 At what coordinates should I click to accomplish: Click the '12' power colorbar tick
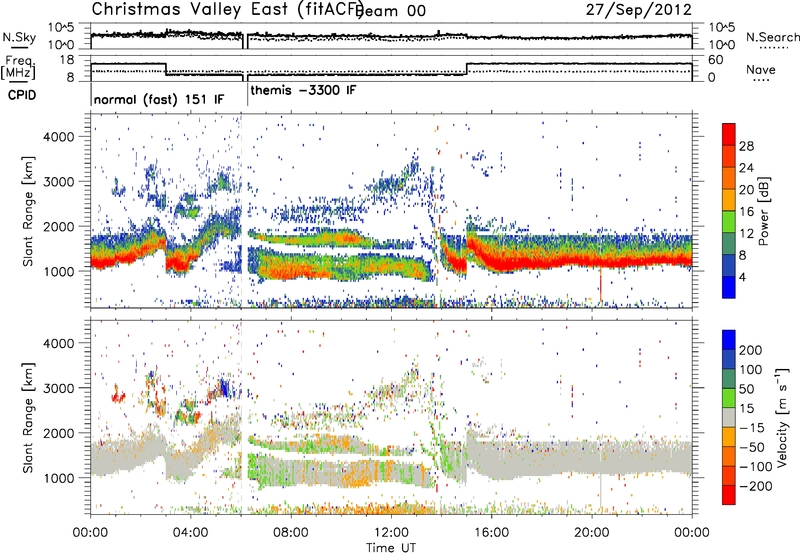(746, 233)
